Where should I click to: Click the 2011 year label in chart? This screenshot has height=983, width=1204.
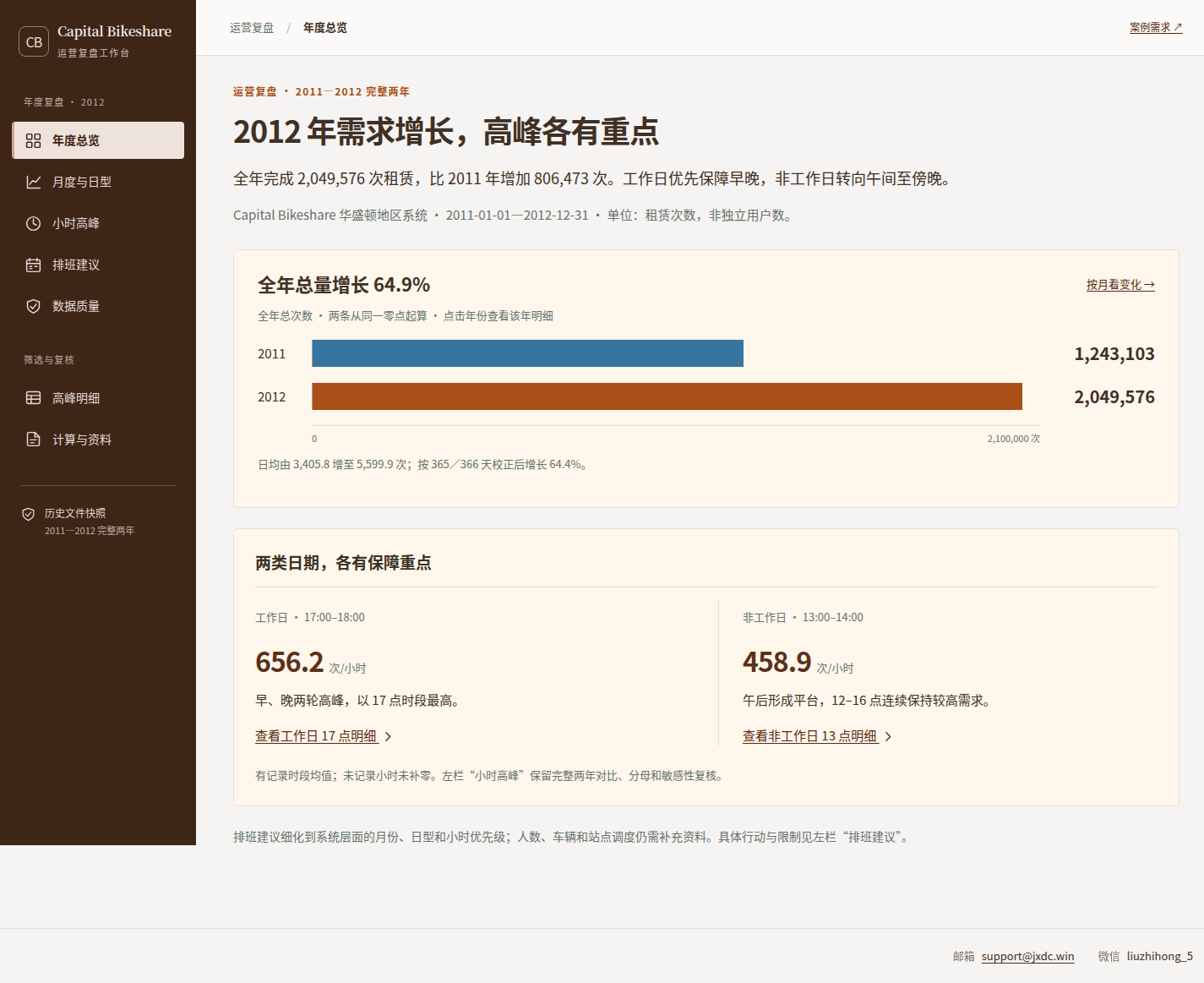(271, 354)
